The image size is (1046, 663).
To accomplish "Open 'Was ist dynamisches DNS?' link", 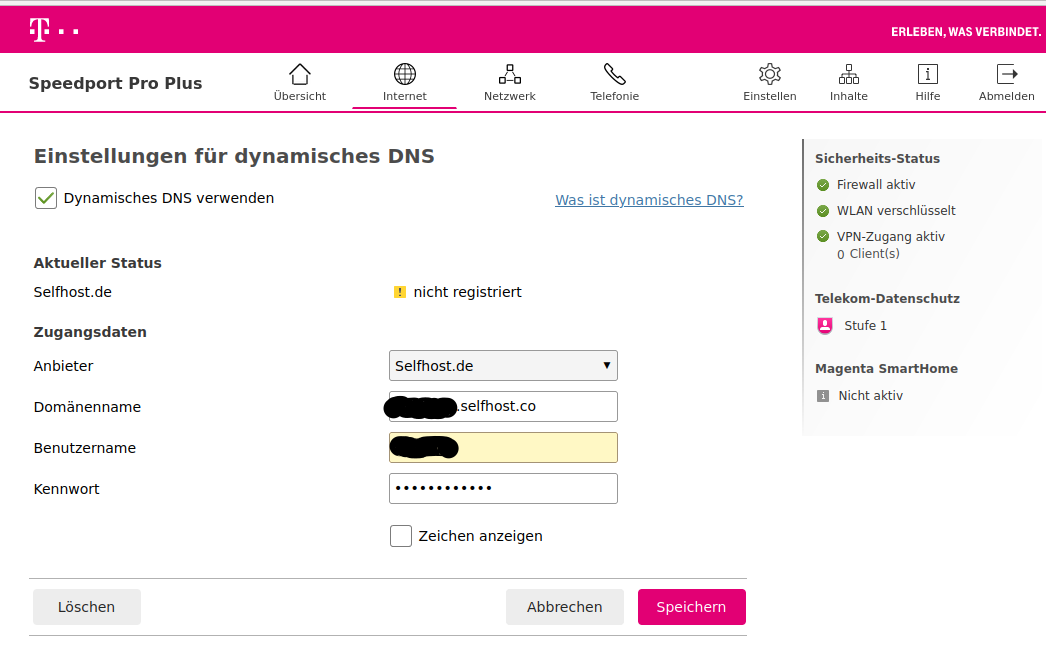I will point(649,200).
